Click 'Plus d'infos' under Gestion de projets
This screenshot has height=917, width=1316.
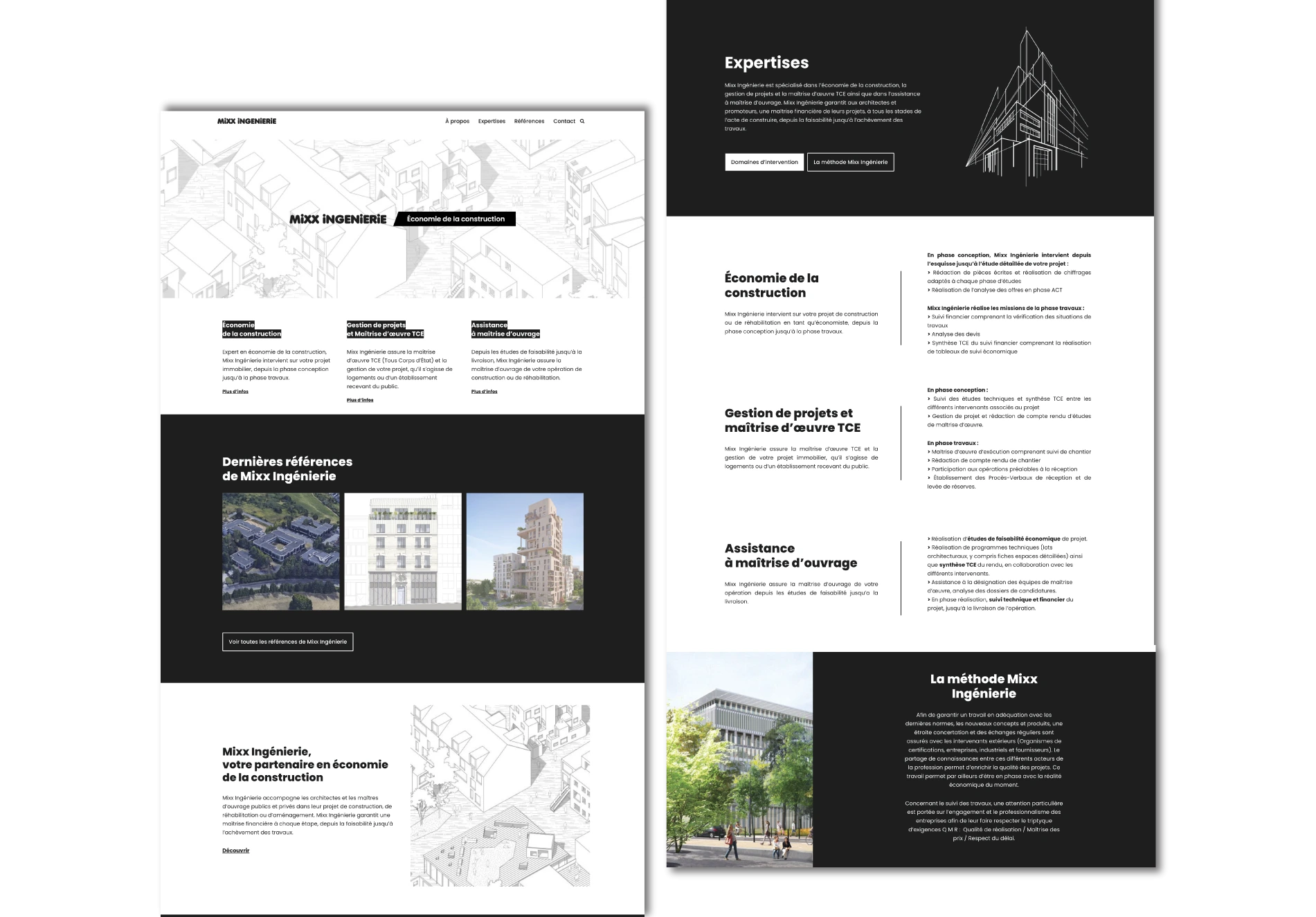pyautogui.click(x=360, y=400)
